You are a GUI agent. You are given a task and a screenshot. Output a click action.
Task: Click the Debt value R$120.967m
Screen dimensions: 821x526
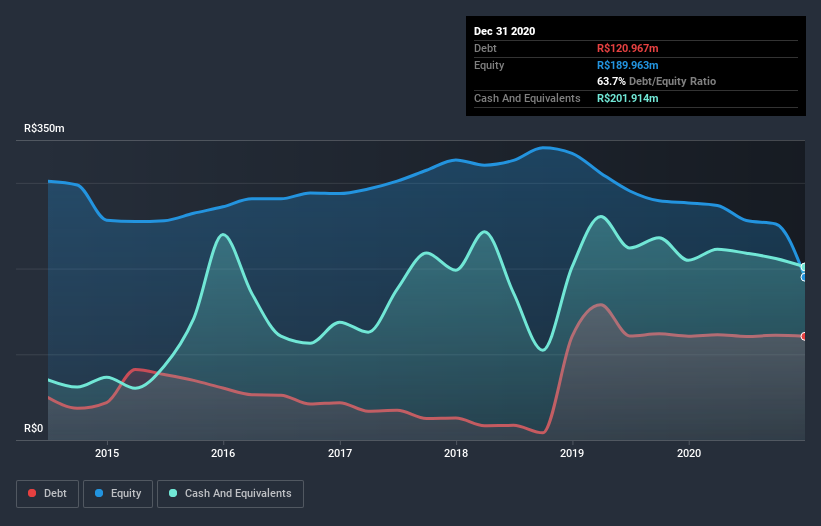tap(628, 48)
